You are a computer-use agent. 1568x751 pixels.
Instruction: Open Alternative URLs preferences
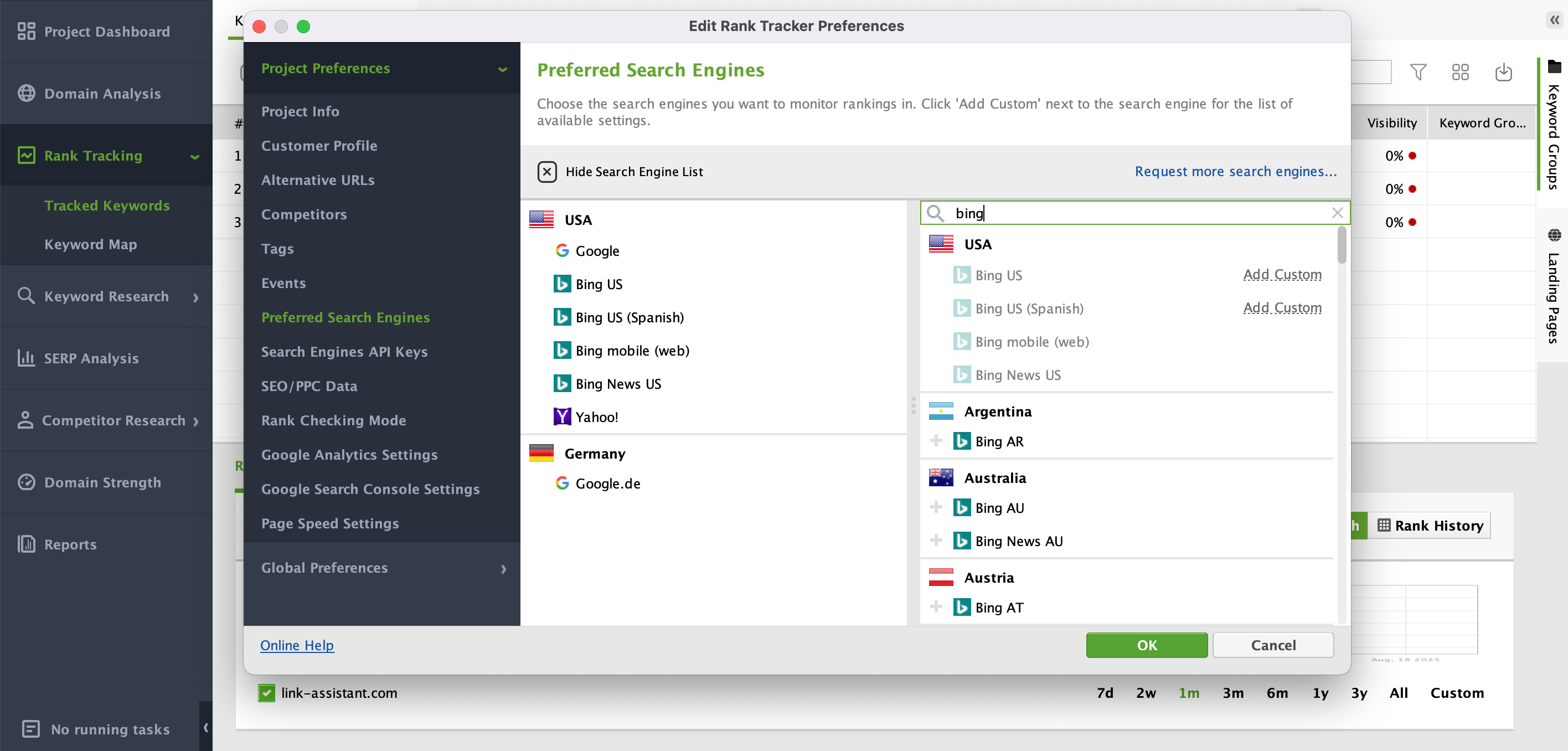point(318,181)
